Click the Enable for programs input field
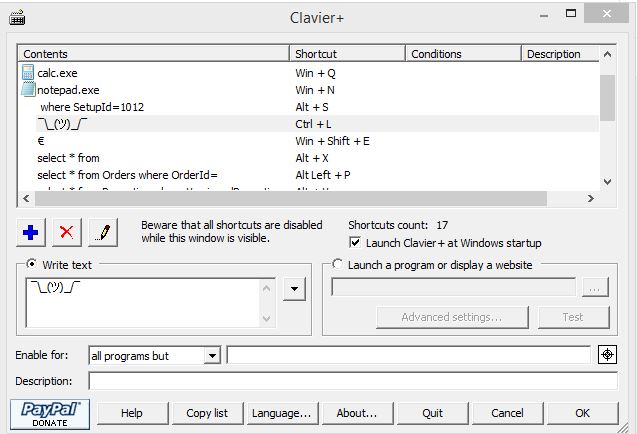The image size is (637, 434). point(409,355)
